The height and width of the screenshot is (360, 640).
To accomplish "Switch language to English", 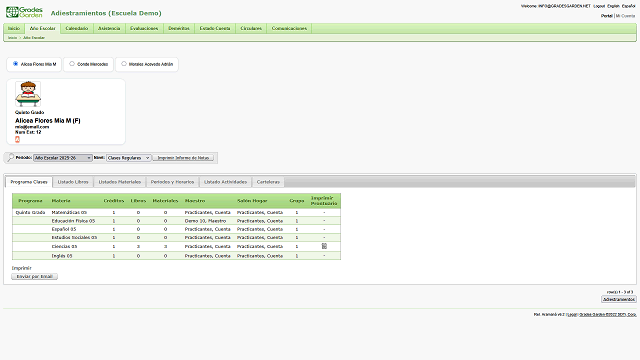I will coord(613,6).
